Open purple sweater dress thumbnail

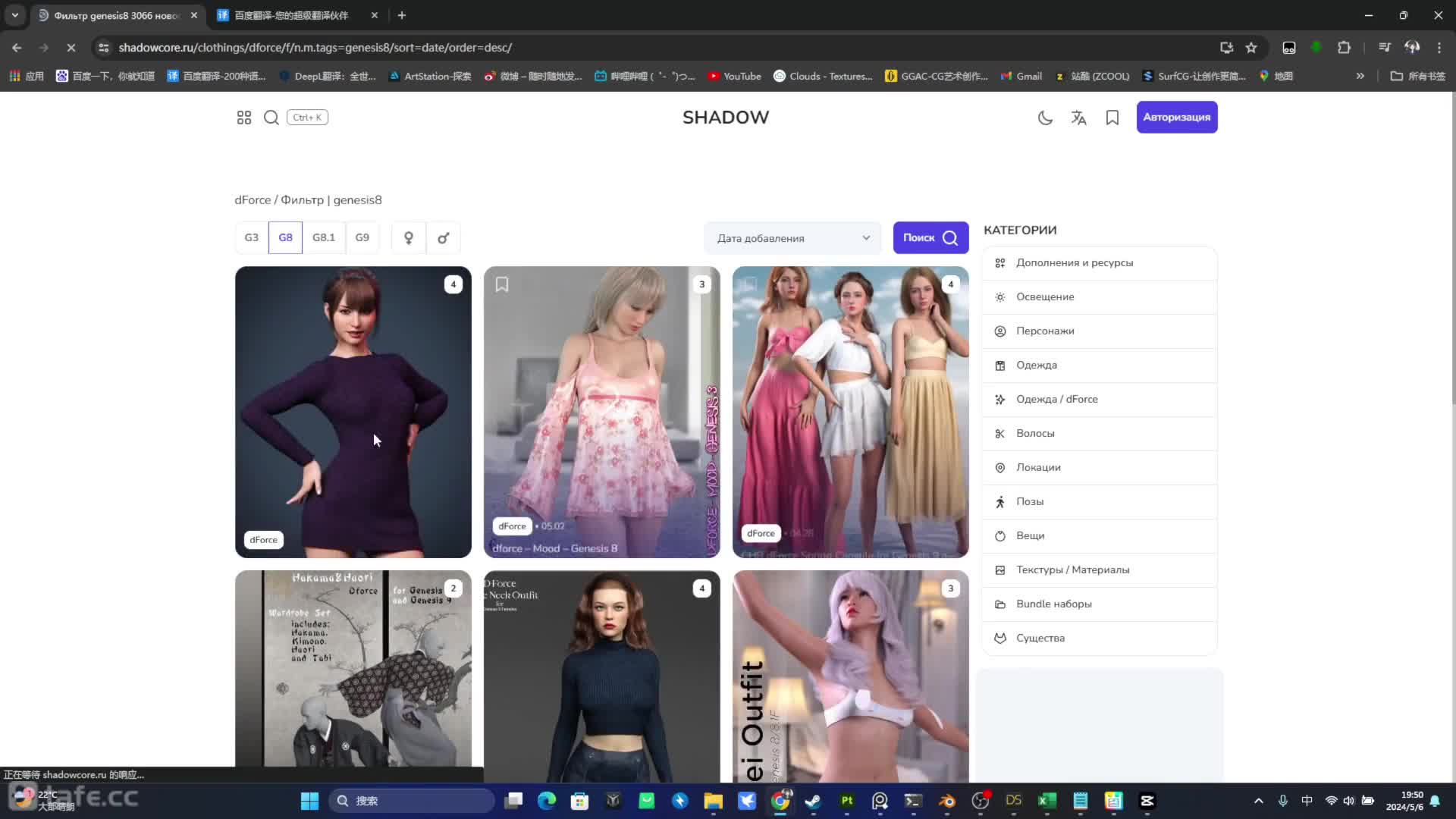[x=353, y=412]
